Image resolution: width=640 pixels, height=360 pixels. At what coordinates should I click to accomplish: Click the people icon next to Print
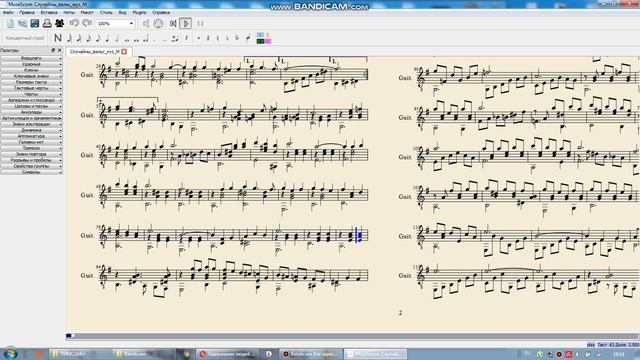[60, 23]
